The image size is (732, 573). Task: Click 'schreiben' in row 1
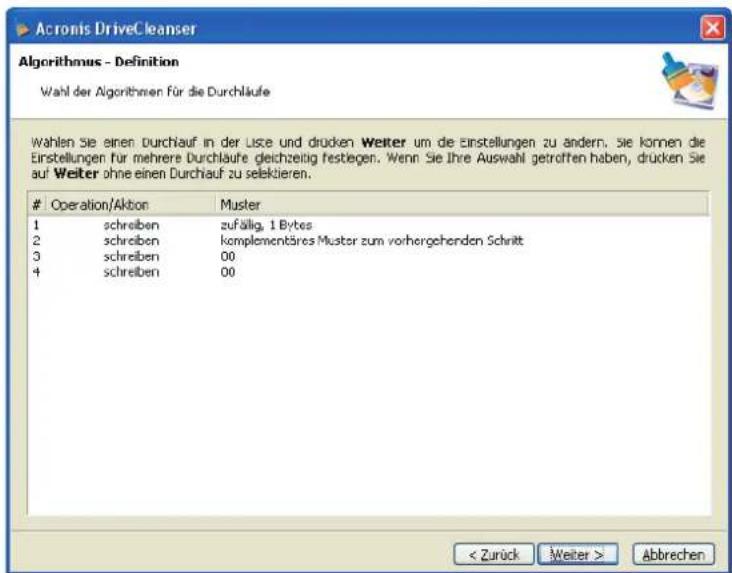click(131, 225)
